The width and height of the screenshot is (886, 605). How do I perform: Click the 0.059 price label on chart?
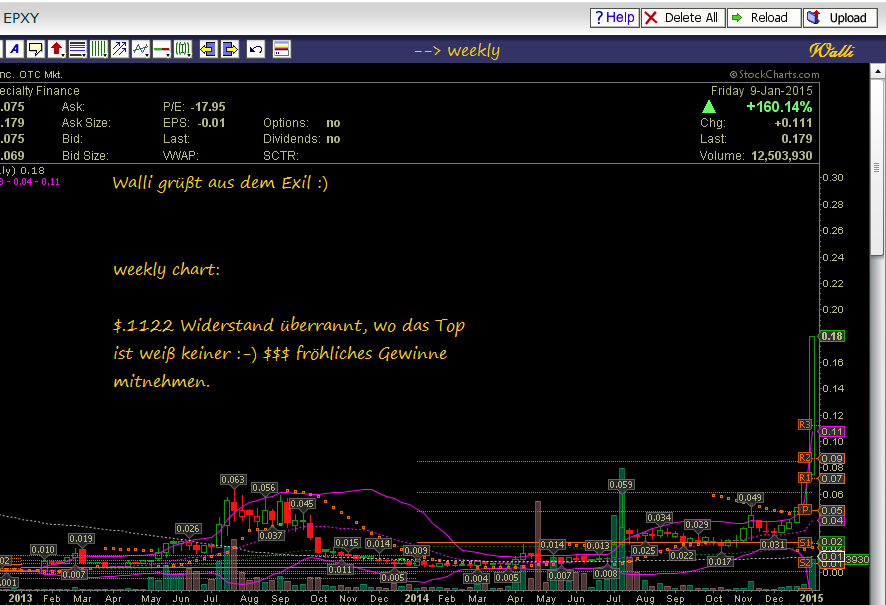point(621,485)
